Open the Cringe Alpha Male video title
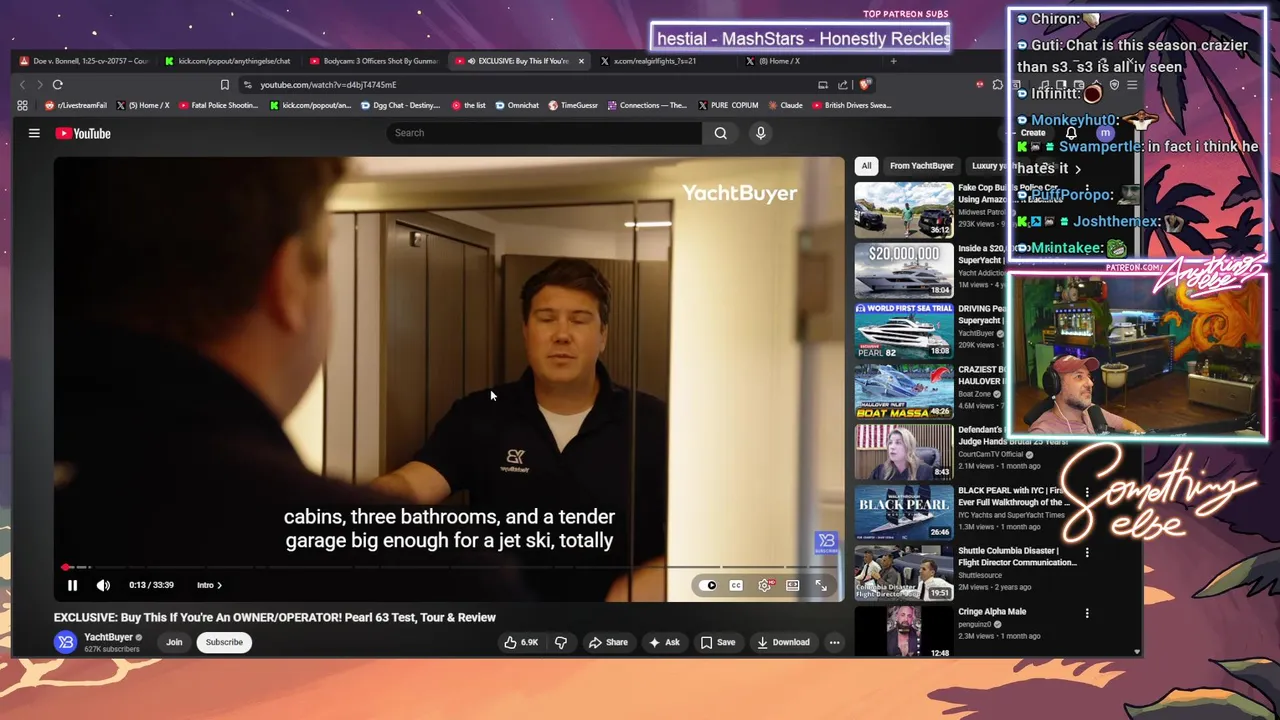The width and height of the screenshot is (1280, 720). click(x=992, y=612)
